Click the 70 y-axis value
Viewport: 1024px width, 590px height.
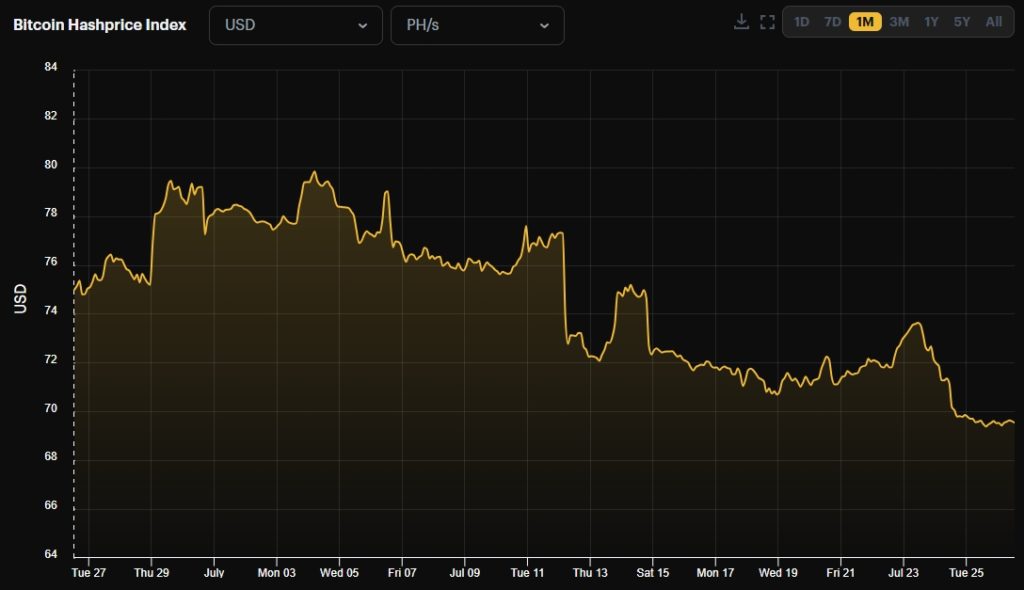[51, 408]
